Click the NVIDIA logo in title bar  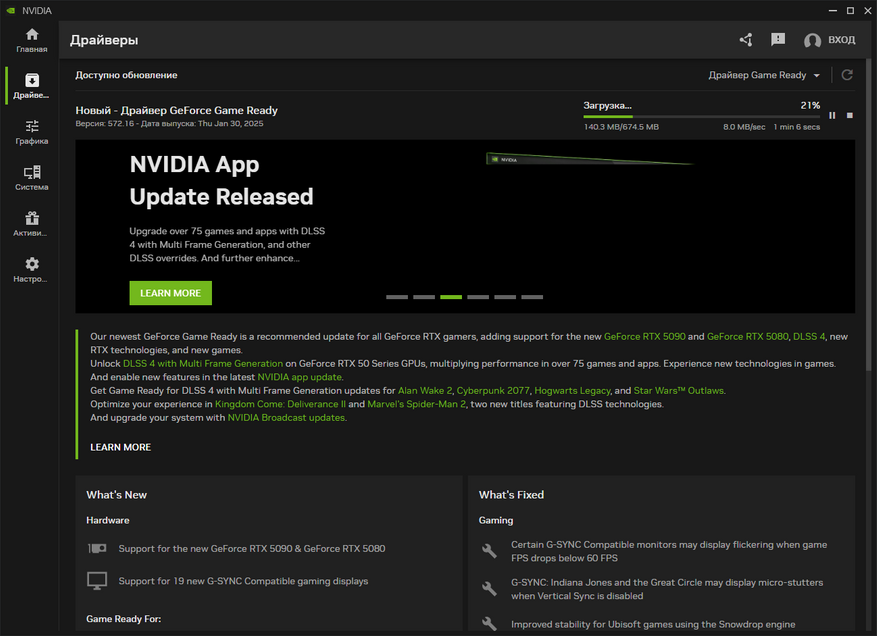tap(11, 11)
